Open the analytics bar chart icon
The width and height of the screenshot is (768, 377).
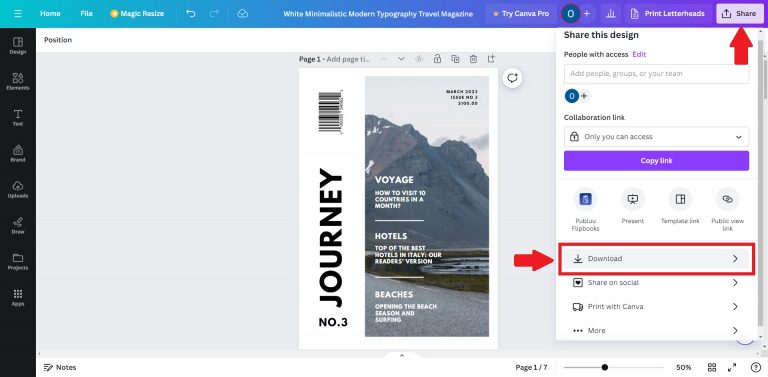[610, 14]
